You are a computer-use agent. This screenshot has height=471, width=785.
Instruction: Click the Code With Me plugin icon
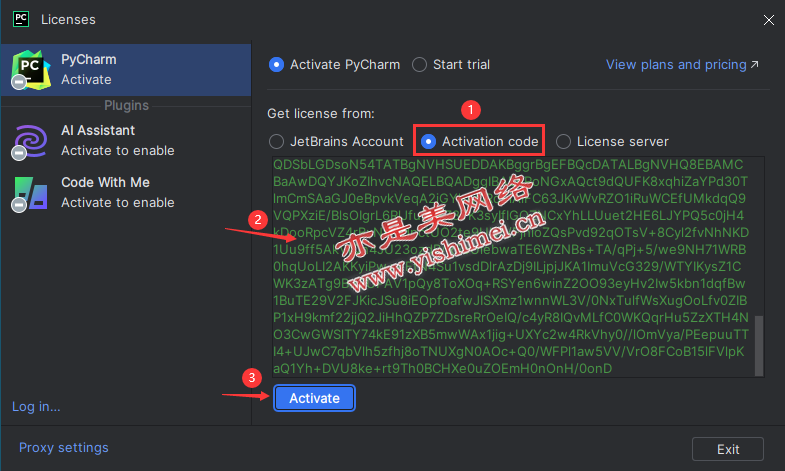30,194
